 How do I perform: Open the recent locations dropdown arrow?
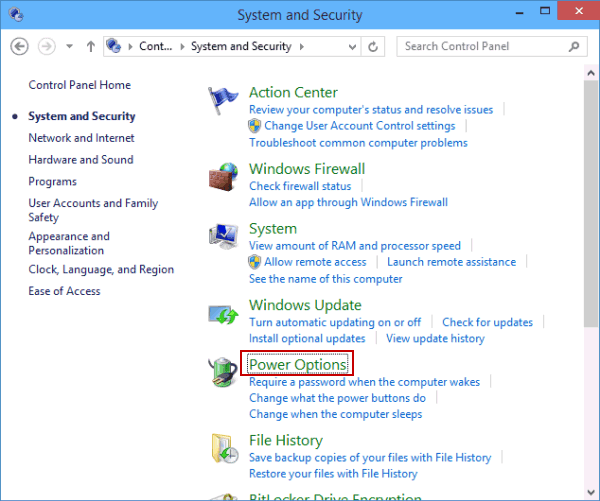coord(69,47)
